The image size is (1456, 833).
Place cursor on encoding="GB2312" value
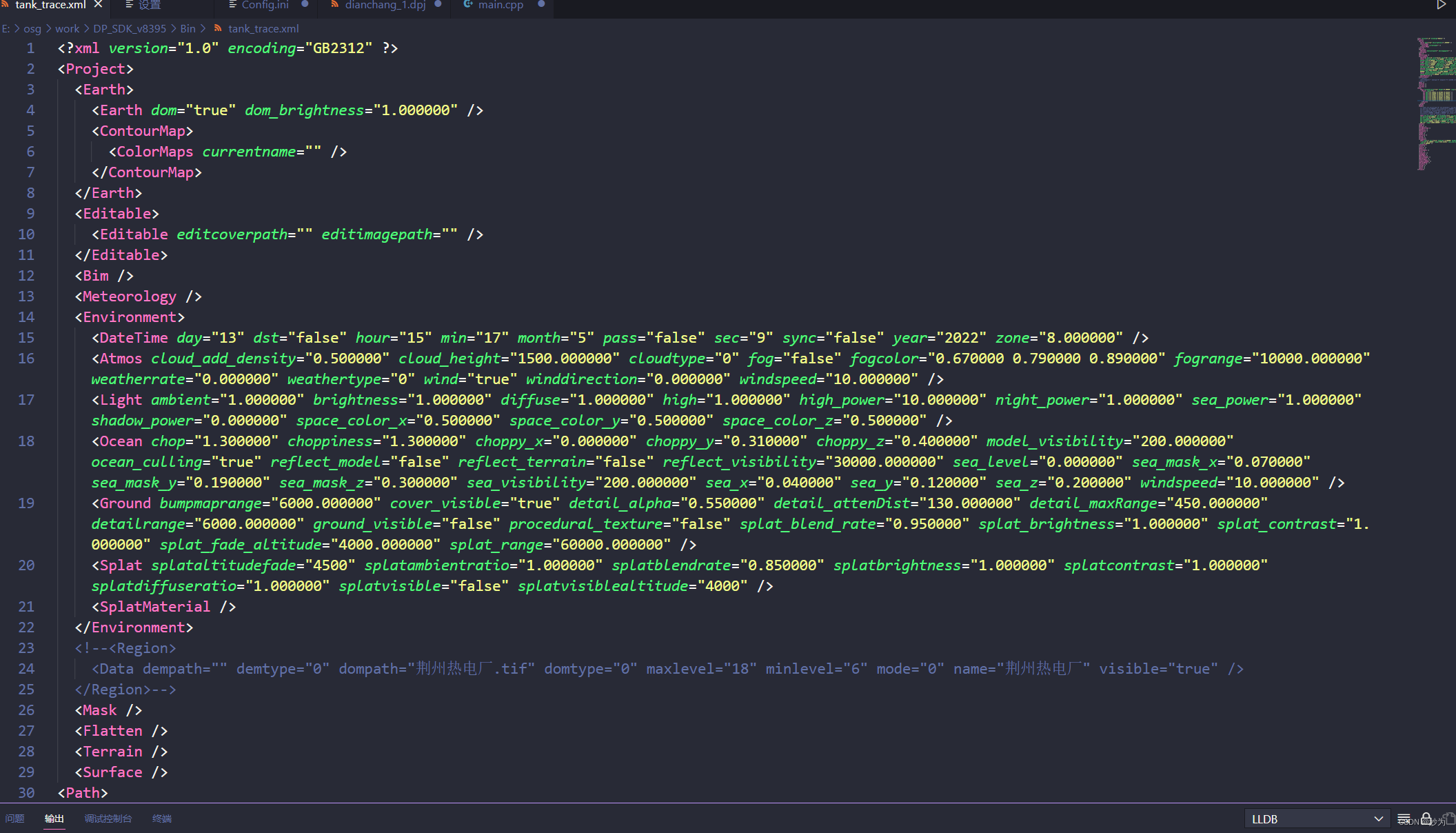[x=339, y=48]
